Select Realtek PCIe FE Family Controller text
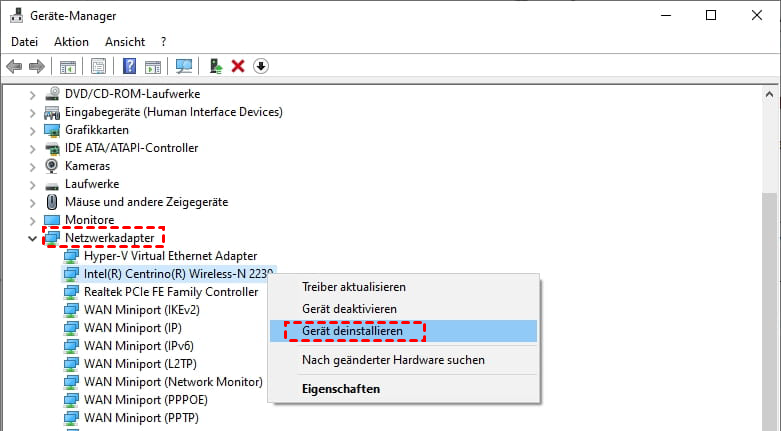Screen dimensions: 781x431 (171, 292)
